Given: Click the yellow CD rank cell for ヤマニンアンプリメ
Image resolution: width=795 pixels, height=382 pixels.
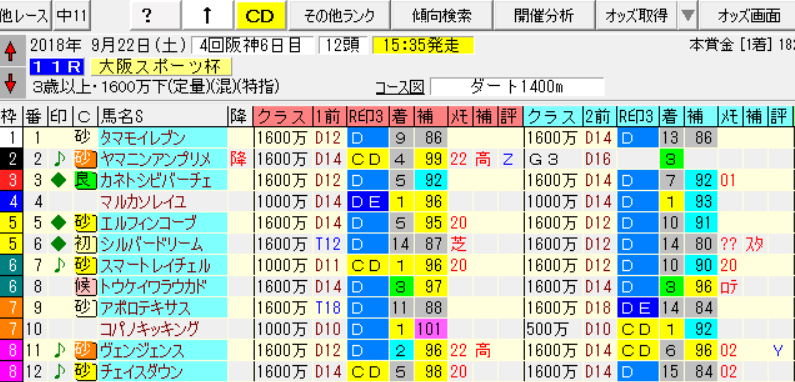Looking at the screenshot, I should coord(368,159).
